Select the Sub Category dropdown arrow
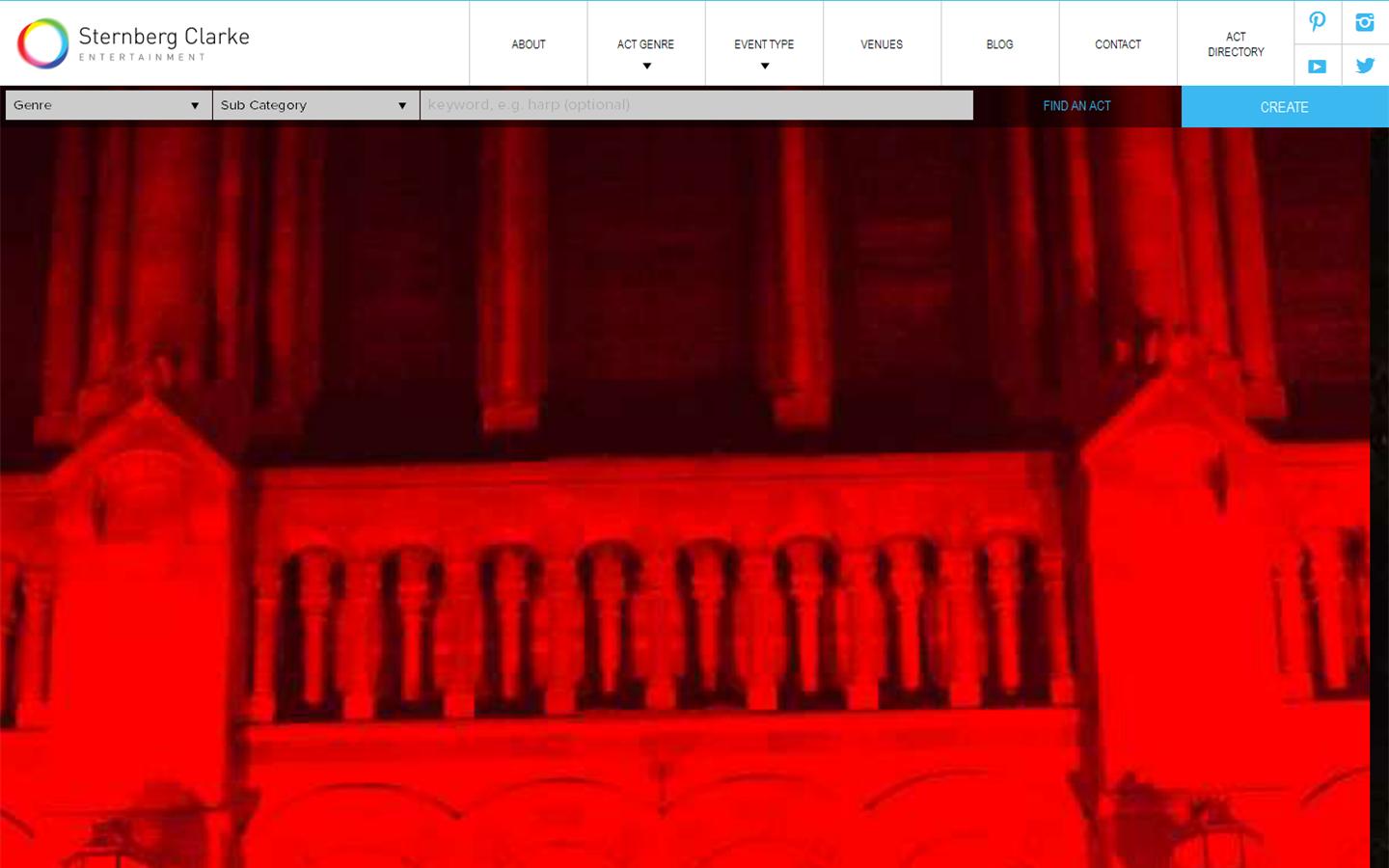Screen dimensions: 1389x868 (x=402, y=105)
